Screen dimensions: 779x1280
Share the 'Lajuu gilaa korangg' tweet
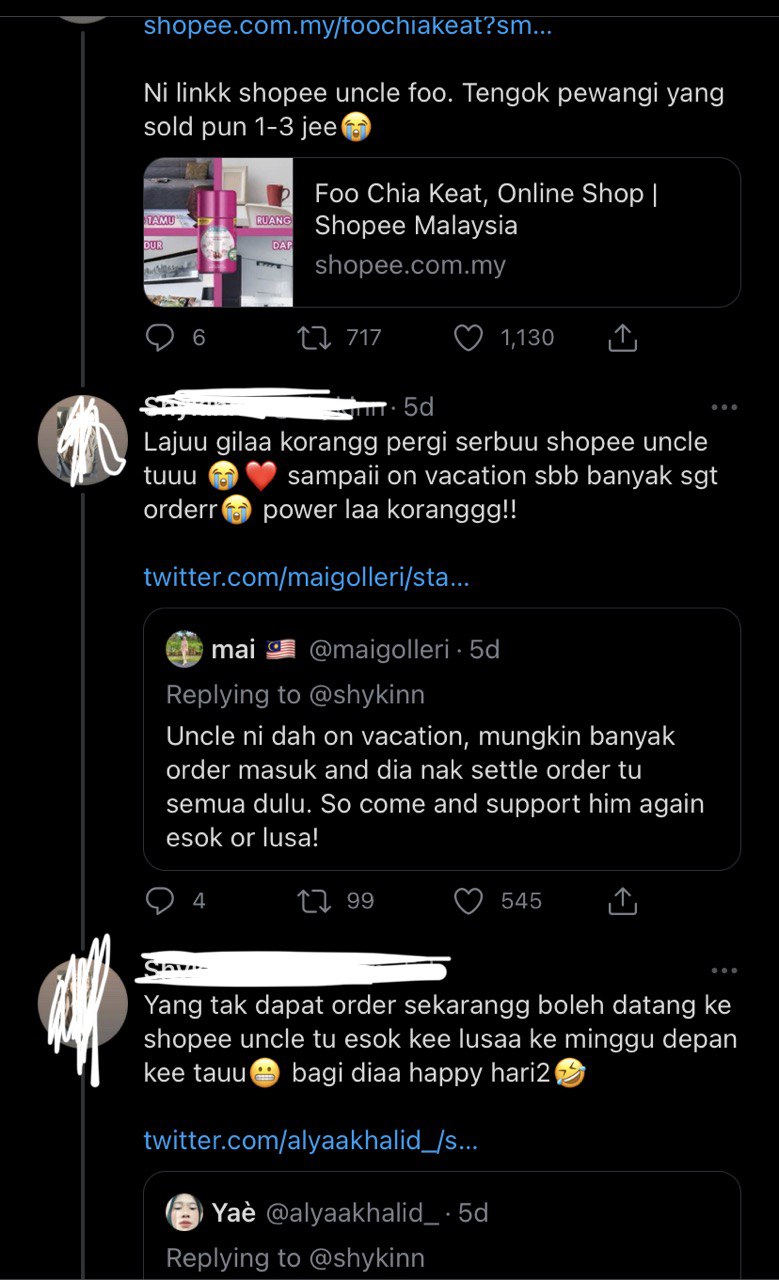(622, 901)
